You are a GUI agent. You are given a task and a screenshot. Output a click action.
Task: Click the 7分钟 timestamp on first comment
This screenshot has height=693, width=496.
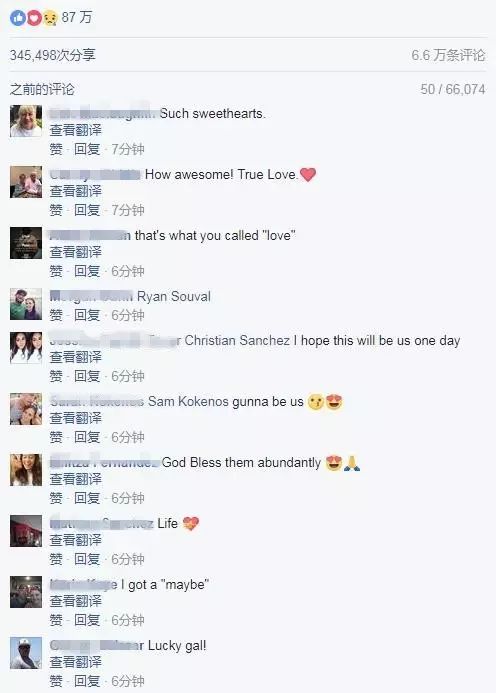point(128,149)
